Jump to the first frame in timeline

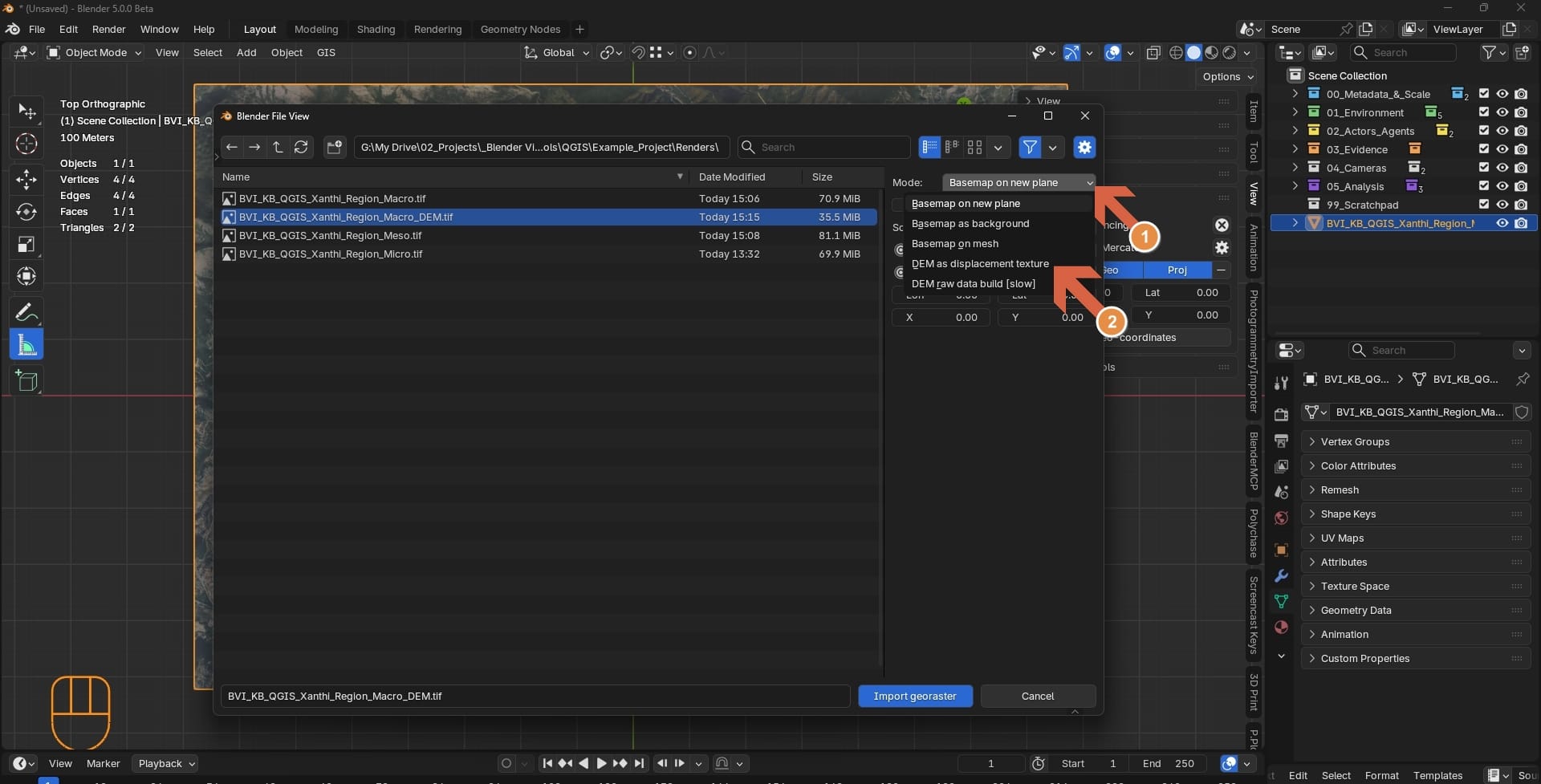tap(547, 763)
